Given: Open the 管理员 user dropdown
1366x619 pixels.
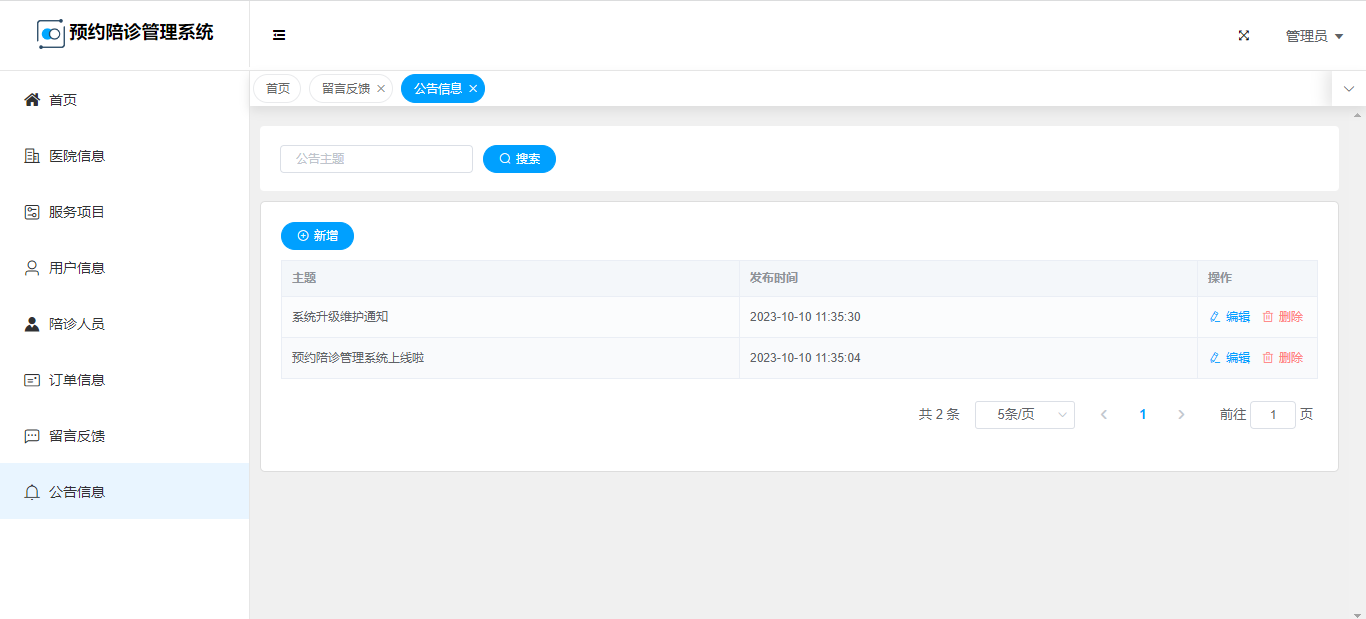Looking at the screenshot, I should click(1313, 36).
